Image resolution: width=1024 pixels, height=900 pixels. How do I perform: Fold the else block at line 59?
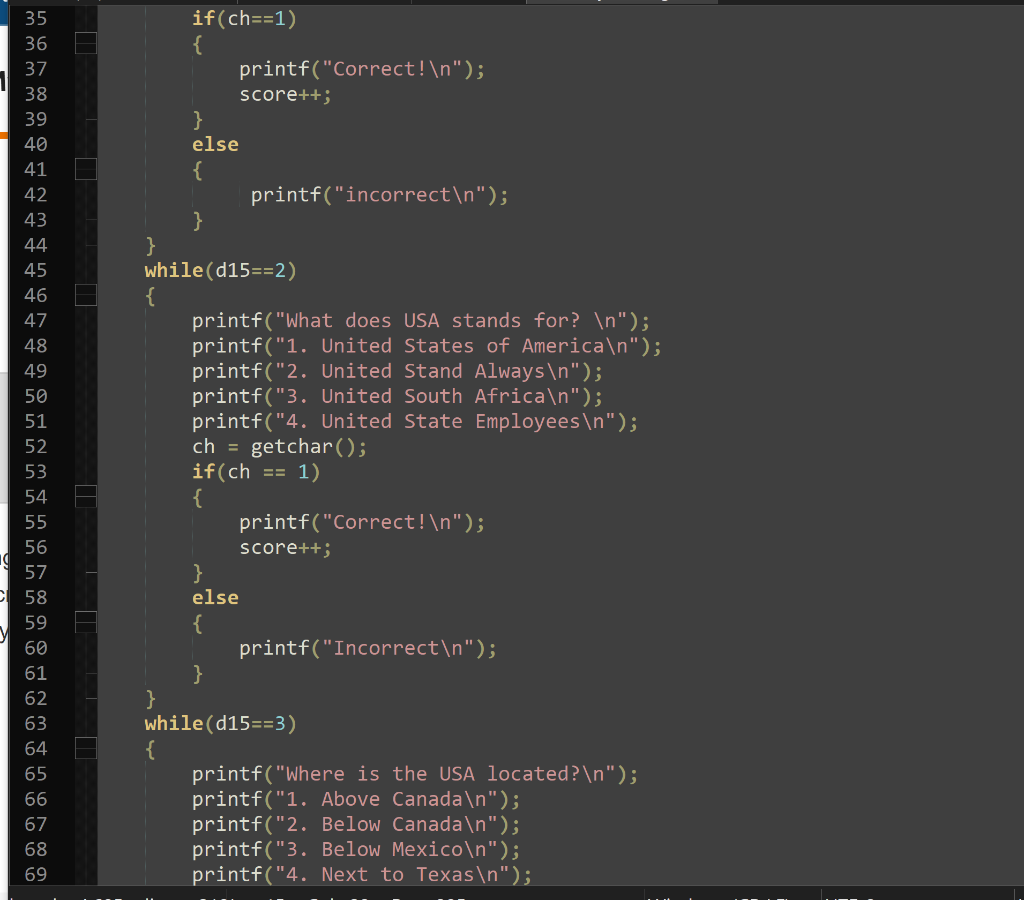click(86, 622)
